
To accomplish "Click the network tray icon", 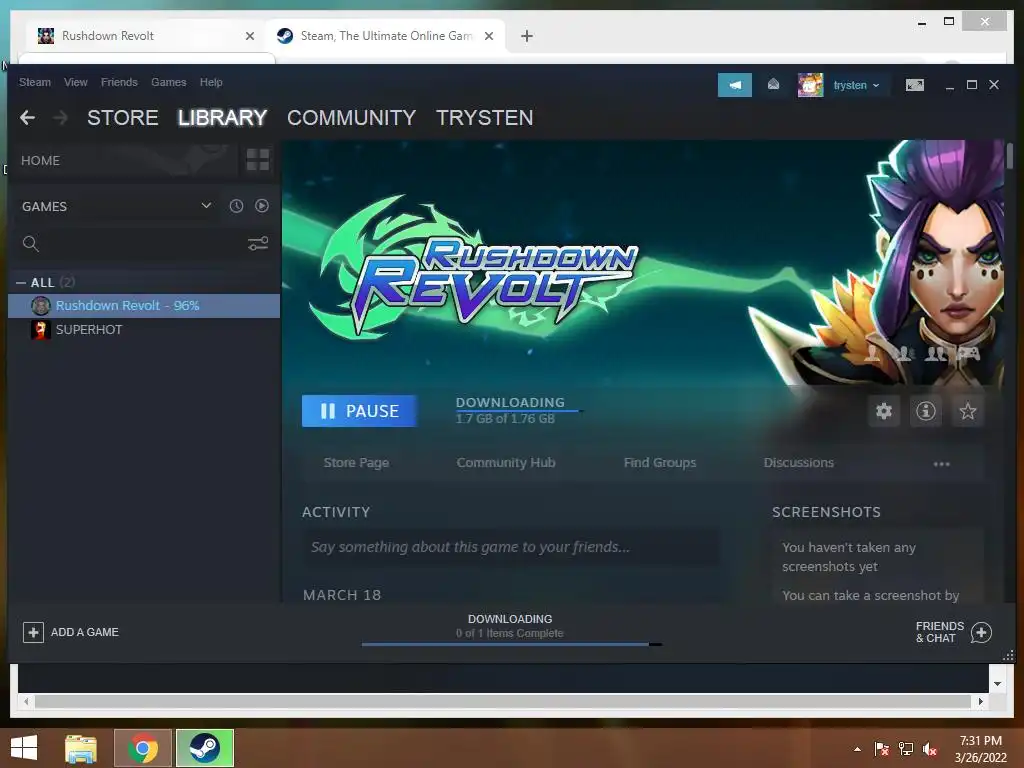I will (906, 749).
